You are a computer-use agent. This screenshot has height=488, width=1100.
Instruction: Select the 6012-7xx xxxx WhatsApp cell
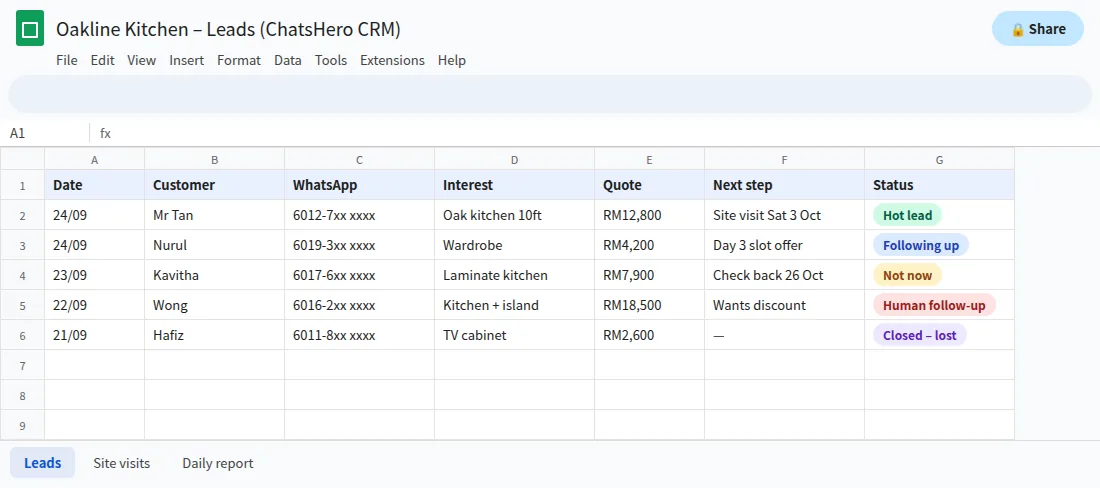point(359,215)
